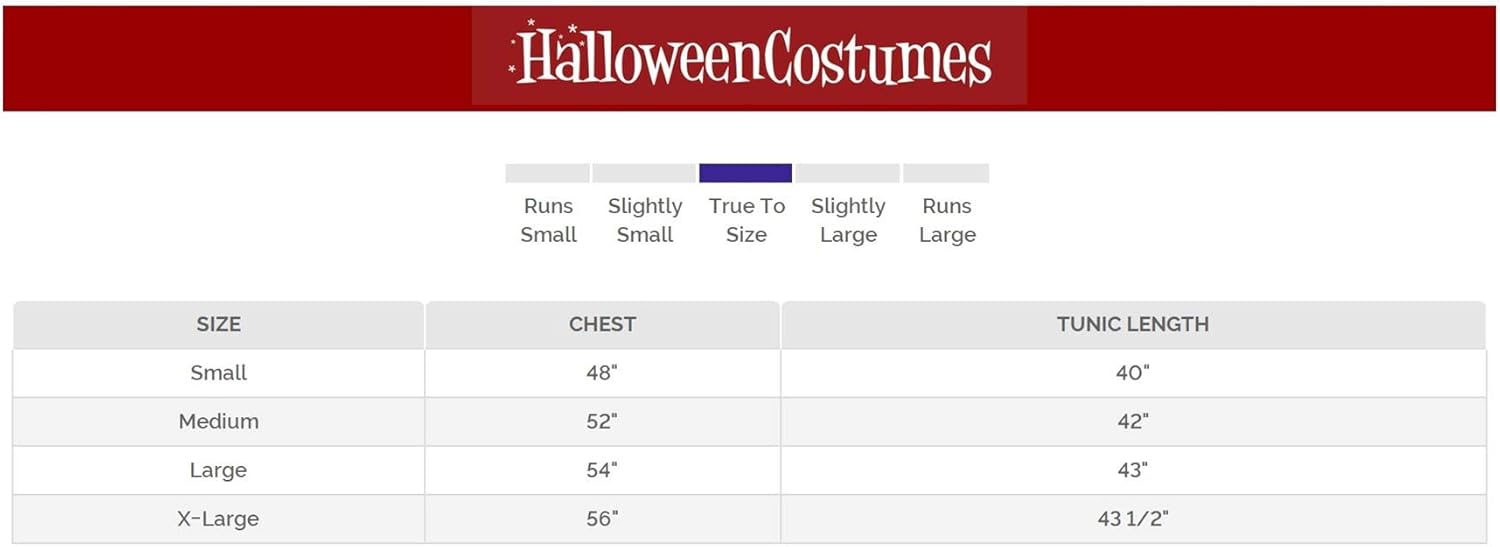1500x547 pixels.
Task: Click the HalloweenCostumes logo
Action: point(750,57)
